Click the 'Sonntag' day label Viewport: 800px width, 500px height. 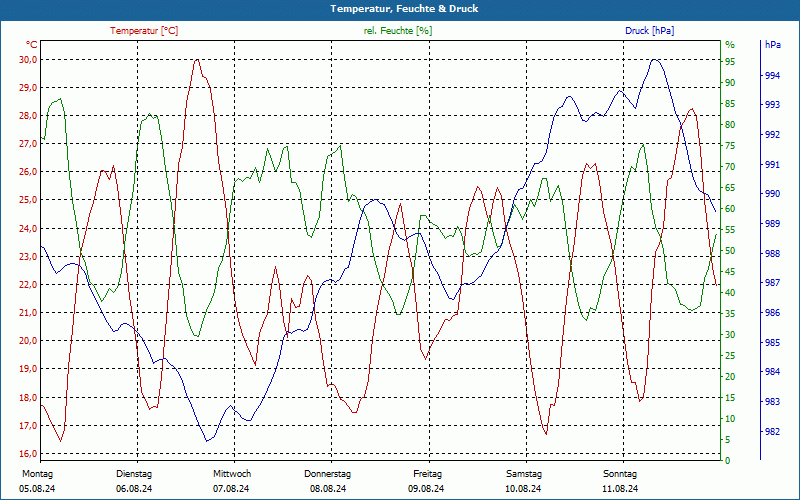(x=620, y=474)
